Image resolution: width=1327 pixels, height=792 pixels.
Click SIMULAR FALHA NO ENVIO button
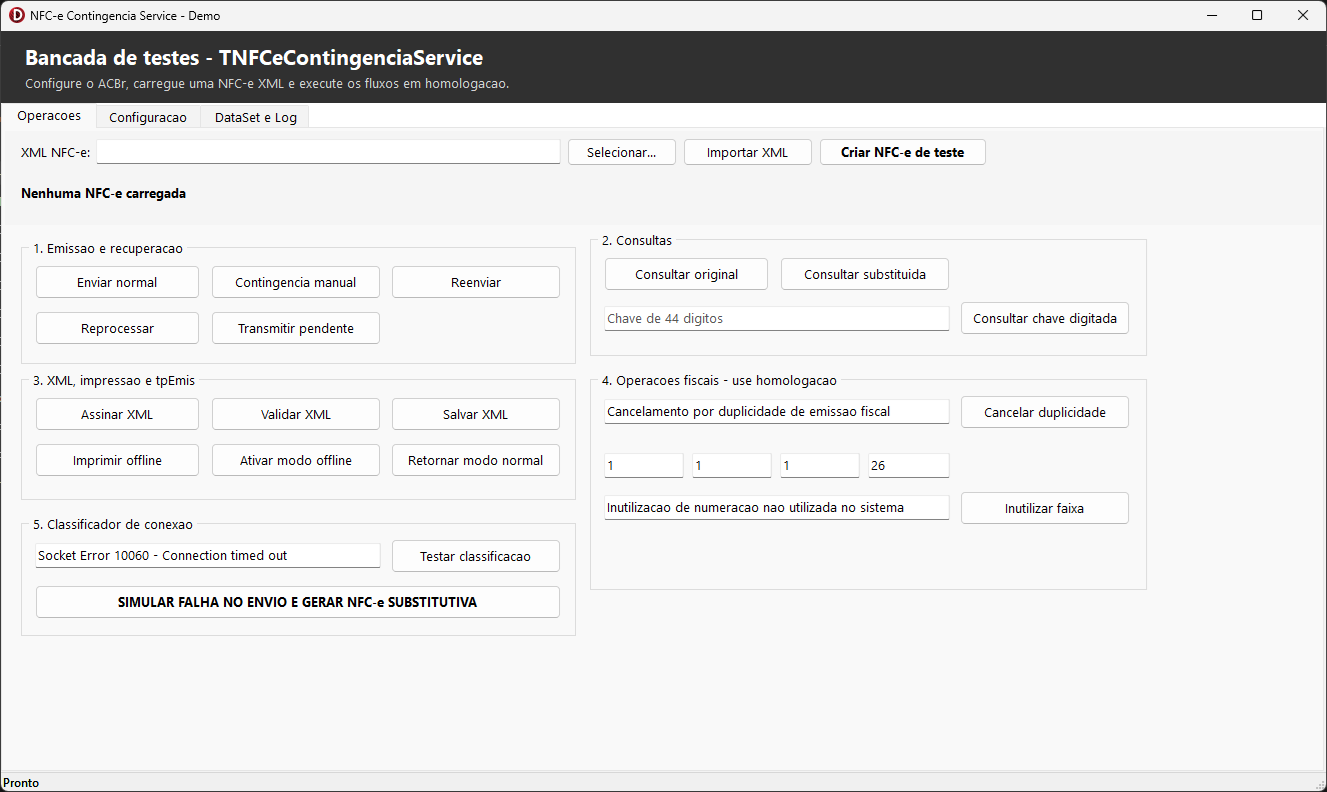[x=298, y=602]
